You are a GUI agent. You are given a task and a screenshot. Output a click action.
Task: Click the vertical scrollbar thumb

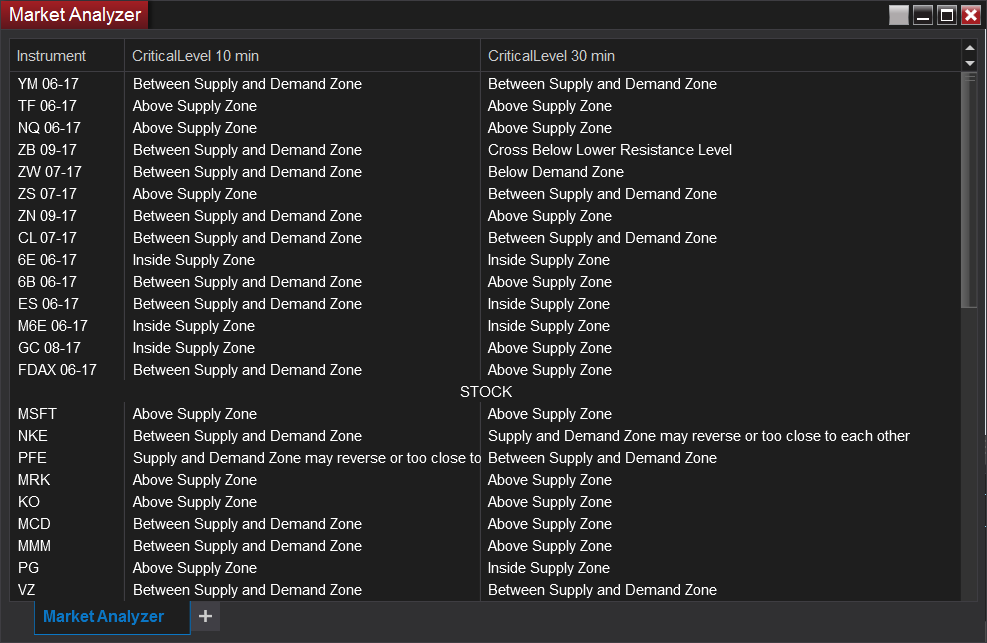(968, 190)
